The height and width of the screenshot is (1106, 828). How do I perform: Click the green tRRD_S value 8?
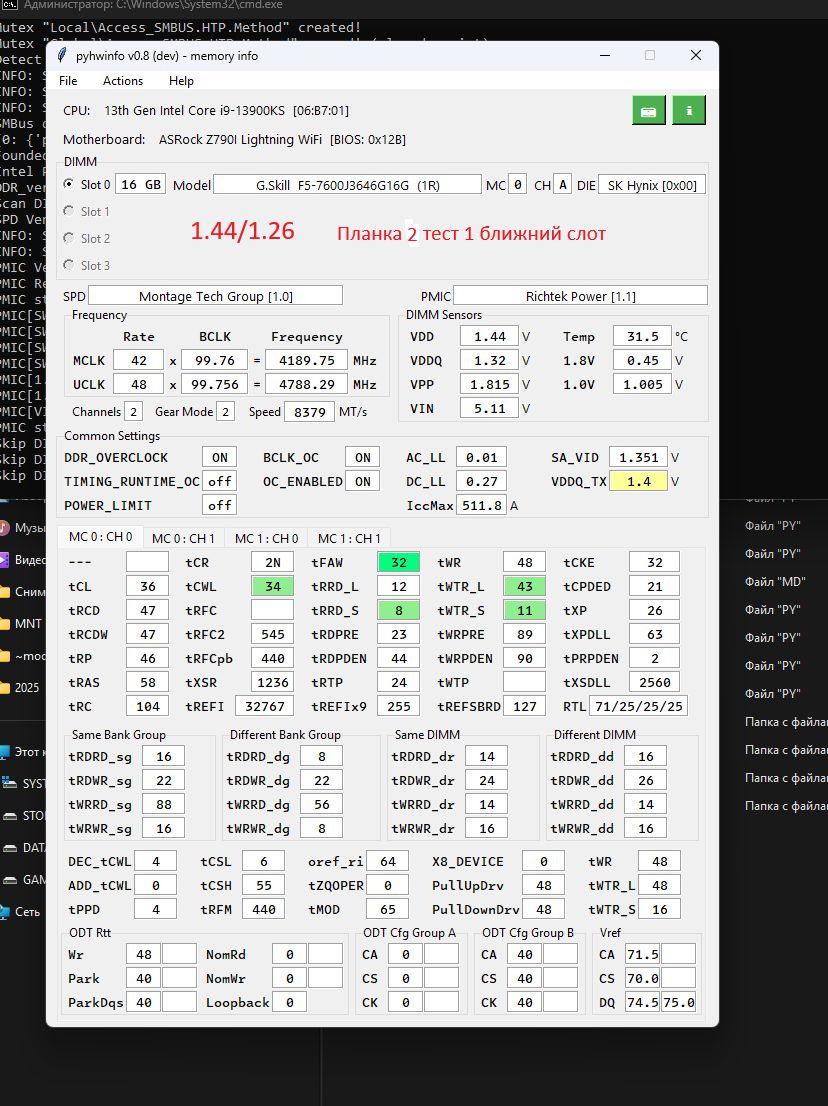pyautogui.click(x=398, y=610)
